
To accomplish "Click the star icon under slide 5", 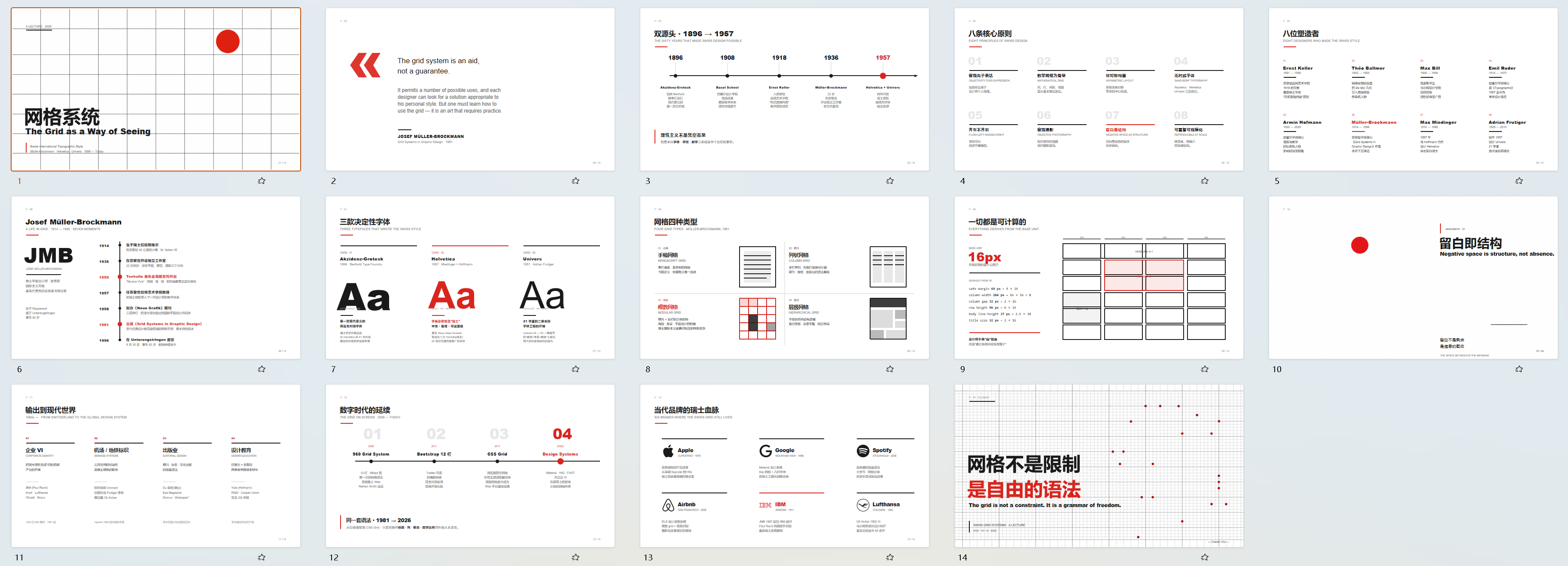I will coord(1519,181).
